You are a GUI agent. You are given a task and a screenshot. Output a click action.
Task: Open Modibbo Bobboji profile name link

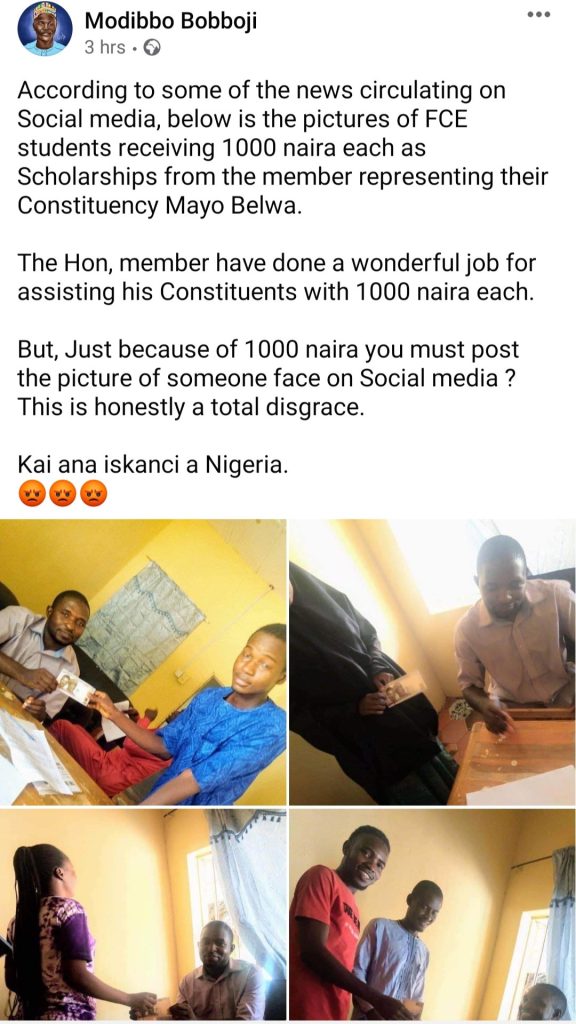point(170,21)
